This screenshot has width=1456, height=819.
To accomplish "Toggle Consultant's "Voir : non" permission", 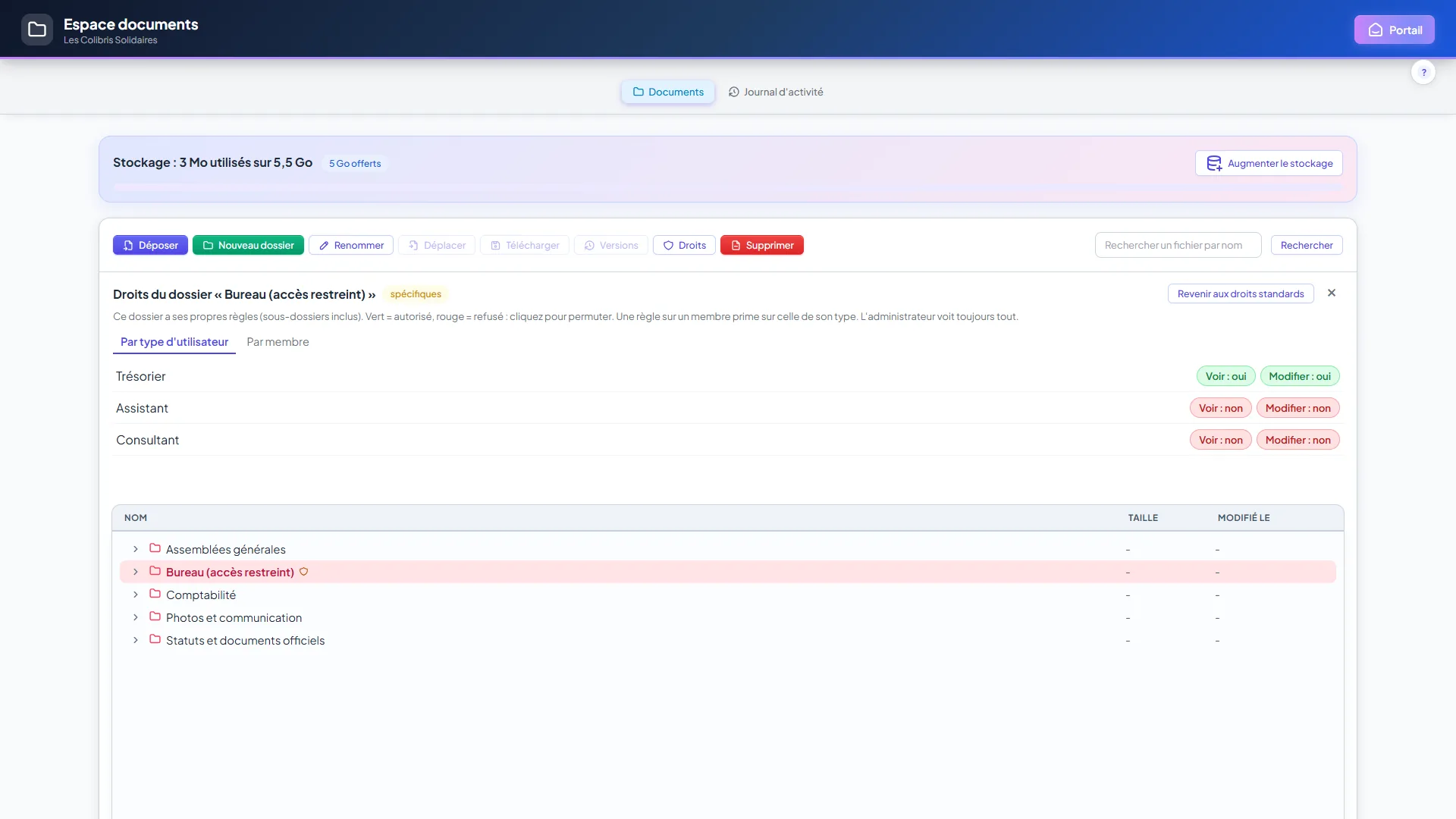I will (1220, 440).
